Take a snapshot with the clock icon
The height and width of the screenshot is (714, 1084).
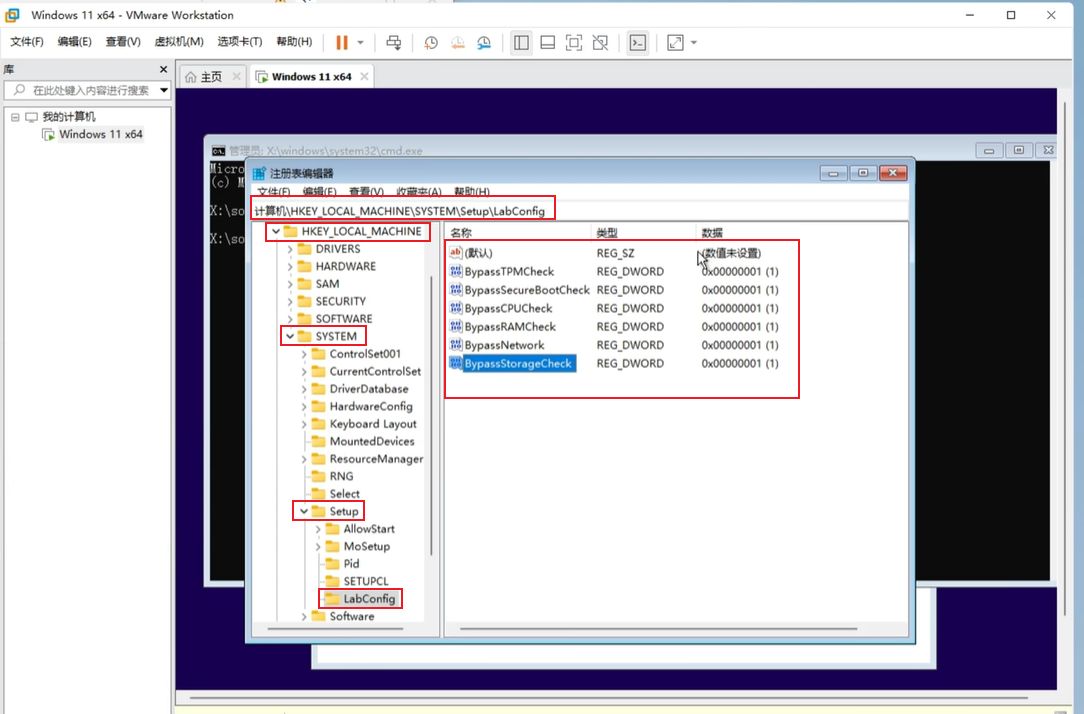click(431, 42)
